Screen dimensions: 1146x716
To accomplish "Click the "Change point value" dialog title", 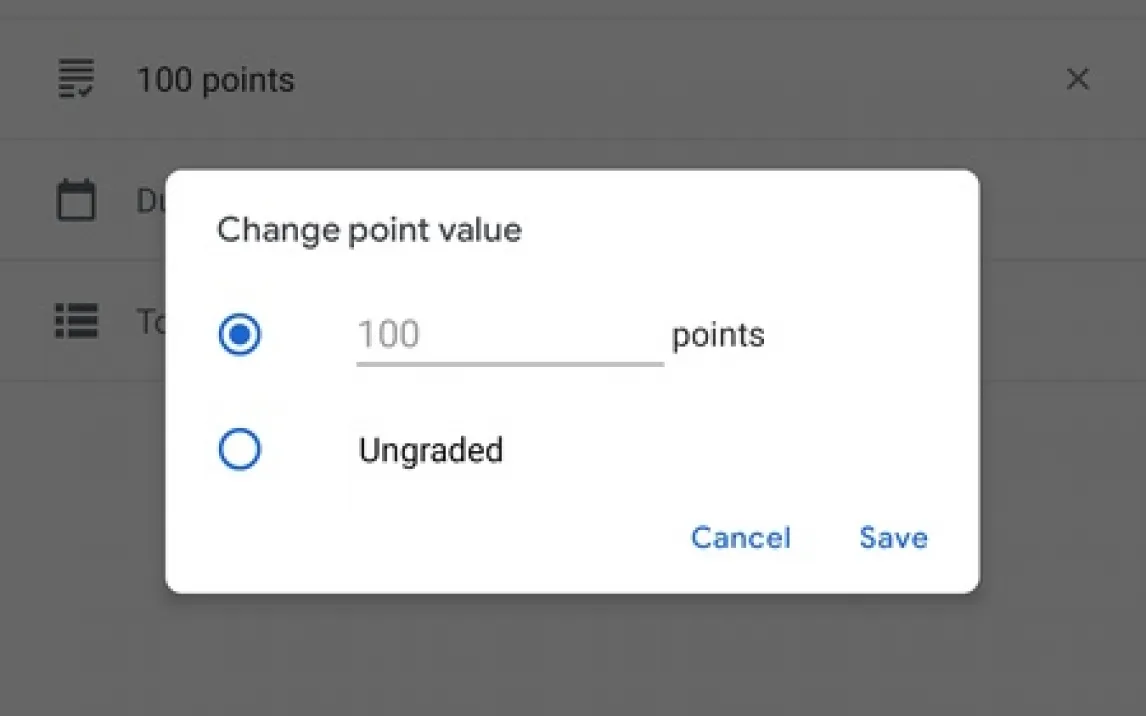I will coord(369,230).
